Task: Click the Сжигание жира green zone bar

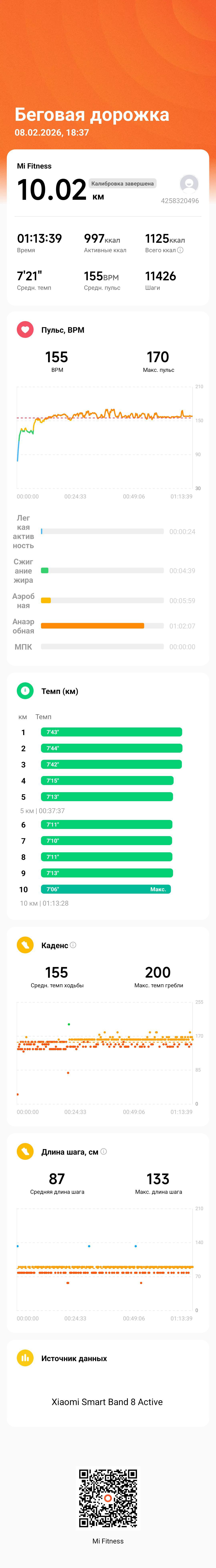Action: pos(45,570)
